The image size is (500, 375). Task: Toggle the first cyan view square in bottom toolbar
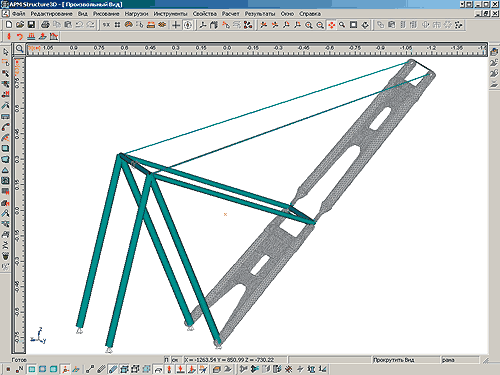[x=31, y=369]
